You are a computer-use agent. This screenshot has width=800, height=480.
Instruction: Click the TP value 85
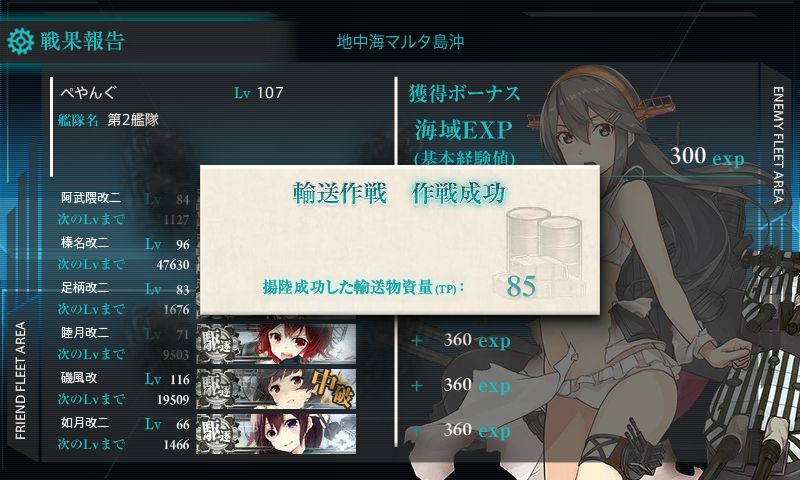click(x=521, y=286)
